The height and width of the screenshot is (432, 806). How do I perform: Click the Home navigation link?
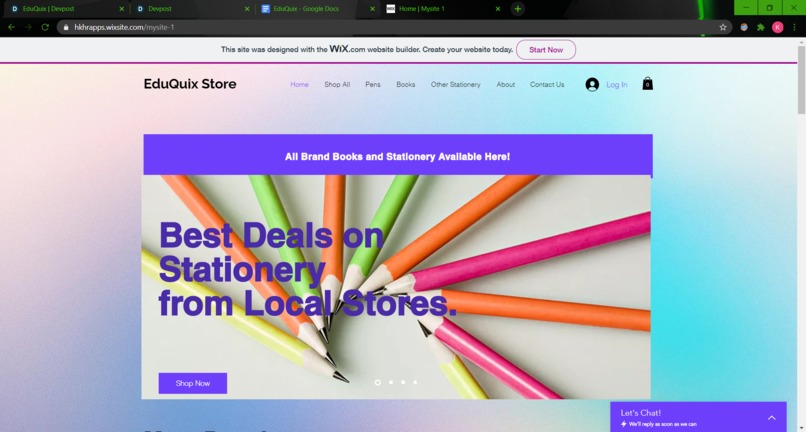click(x=300, y=84)
